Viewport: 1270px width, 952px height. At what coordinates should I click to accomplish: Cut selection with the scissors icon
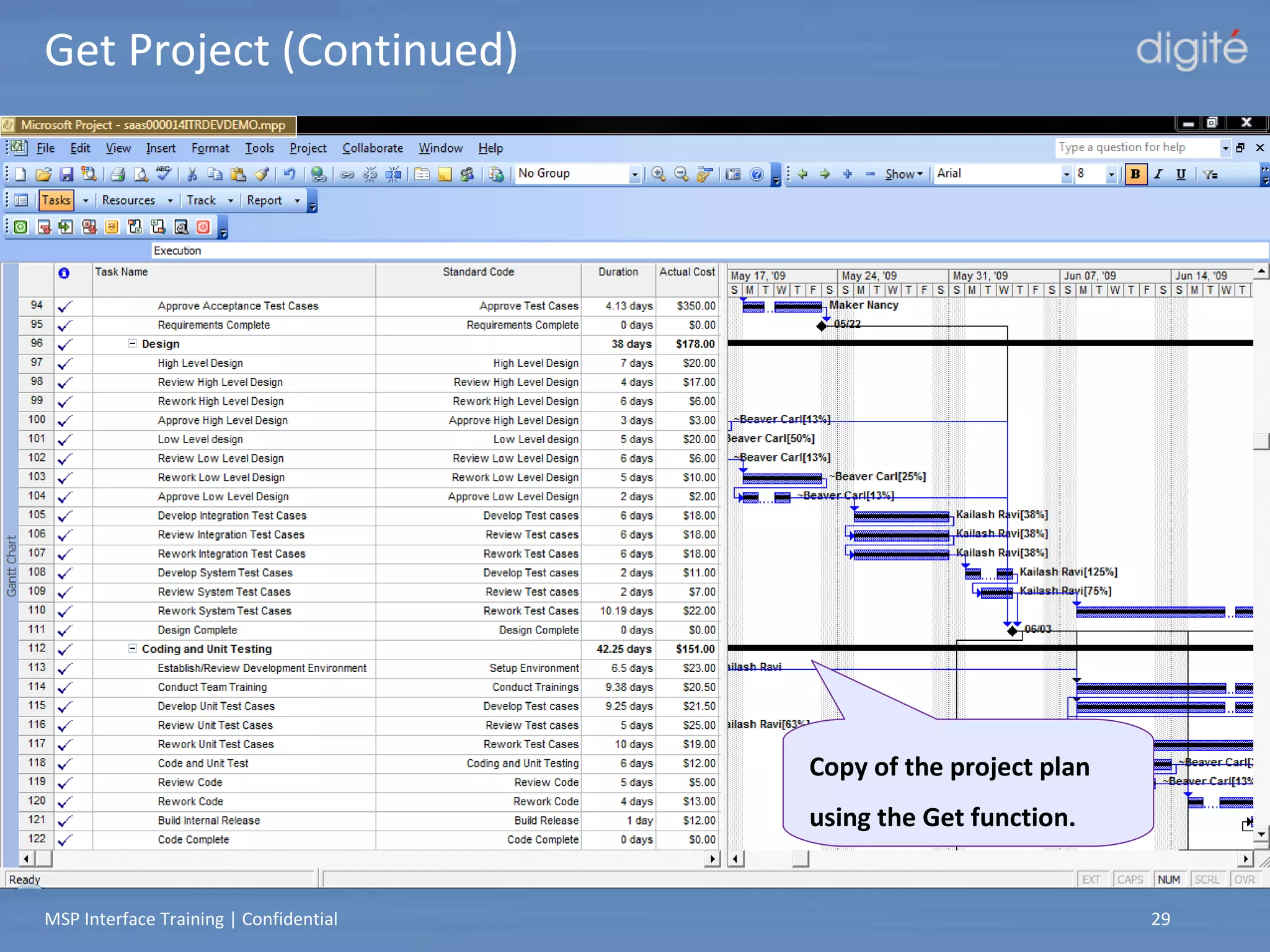192,175
